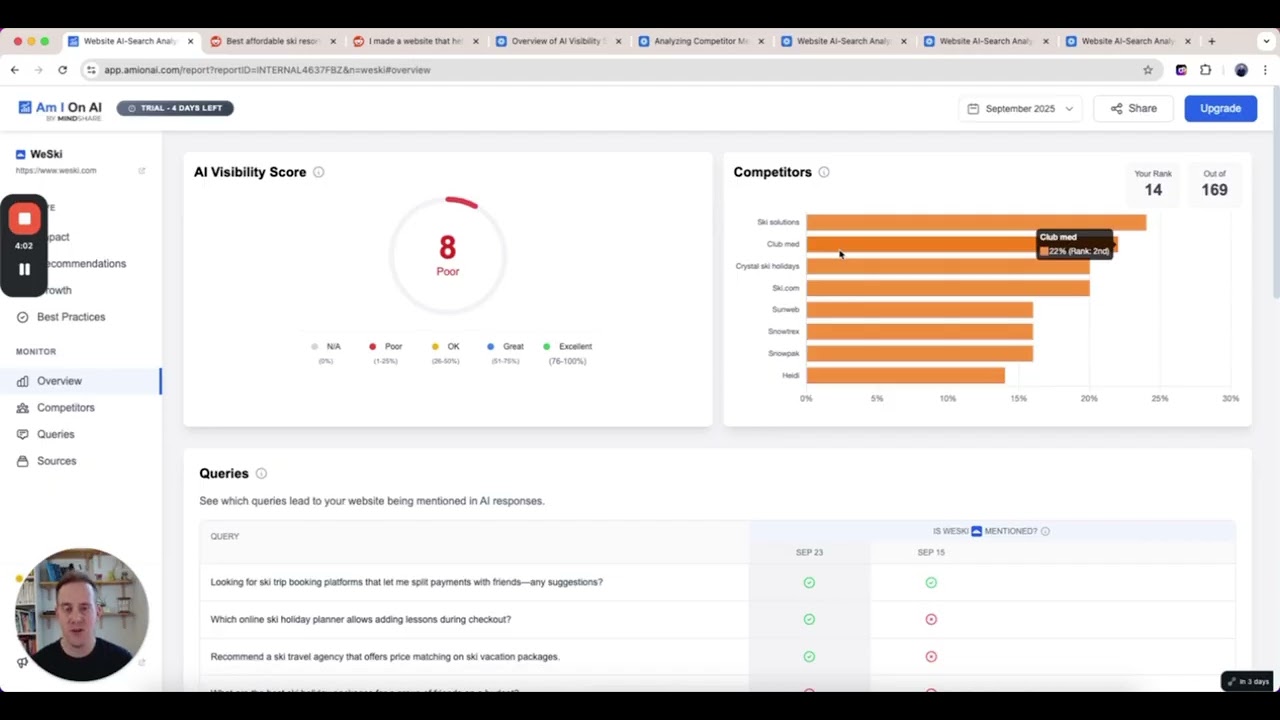The image size is (1280, 720).
Task: Click the Queries chat bubble icon
Action: [22, 434]
